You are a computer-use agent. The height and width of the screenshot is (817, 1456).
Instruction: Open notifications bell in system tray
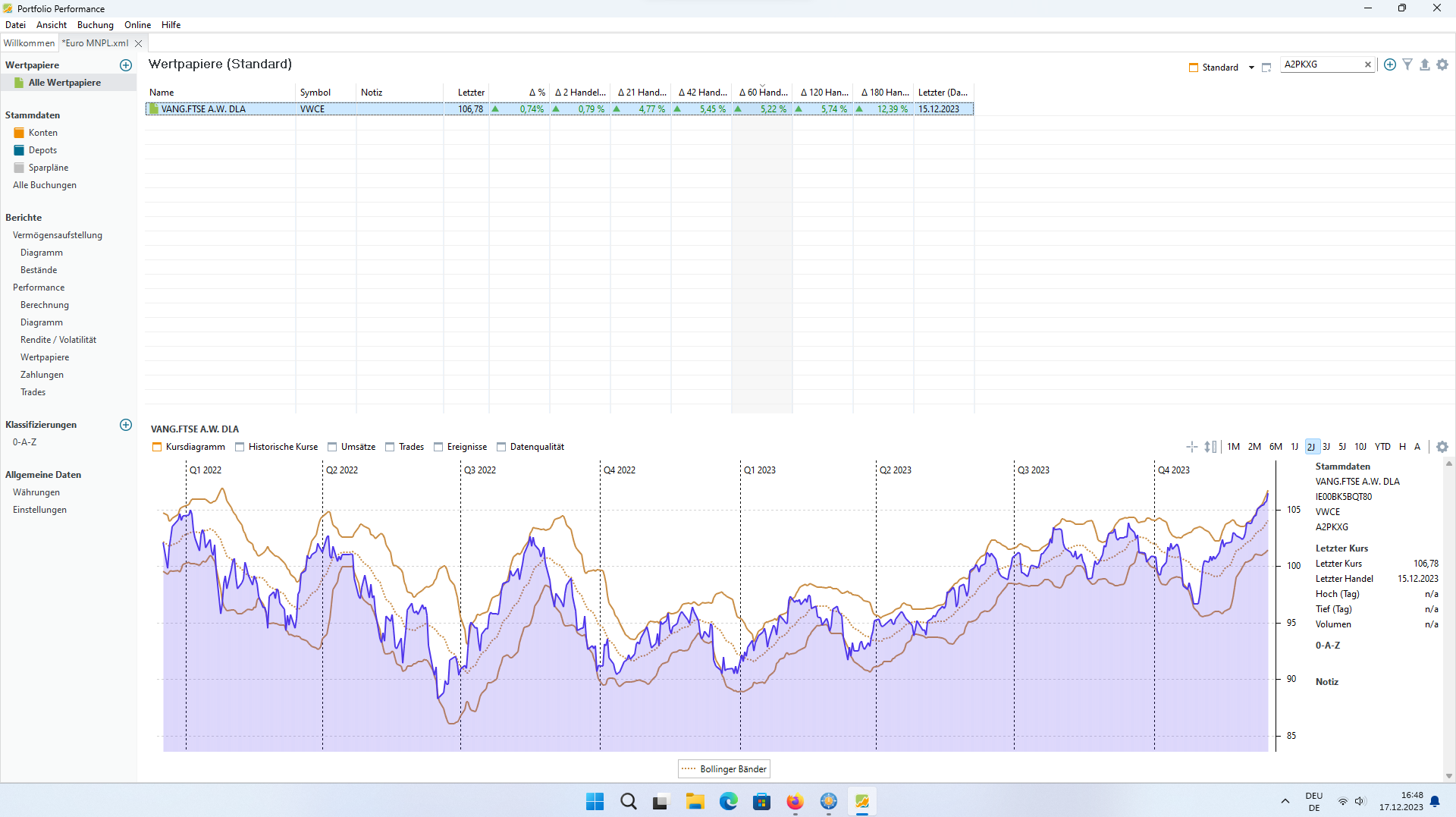click(1435, 801)
